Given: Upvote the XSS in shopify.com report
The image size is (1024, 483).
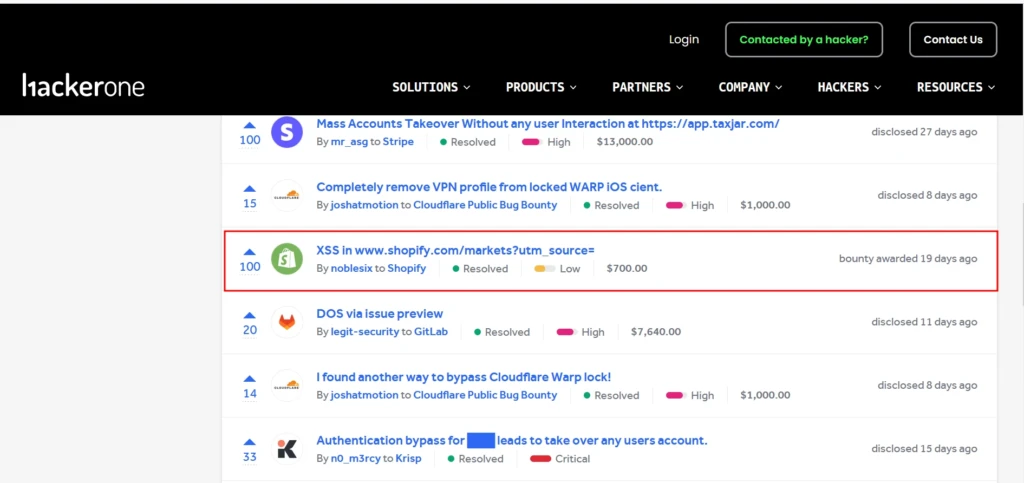Looking at the screenshot, I should click(x=250, y=252).
